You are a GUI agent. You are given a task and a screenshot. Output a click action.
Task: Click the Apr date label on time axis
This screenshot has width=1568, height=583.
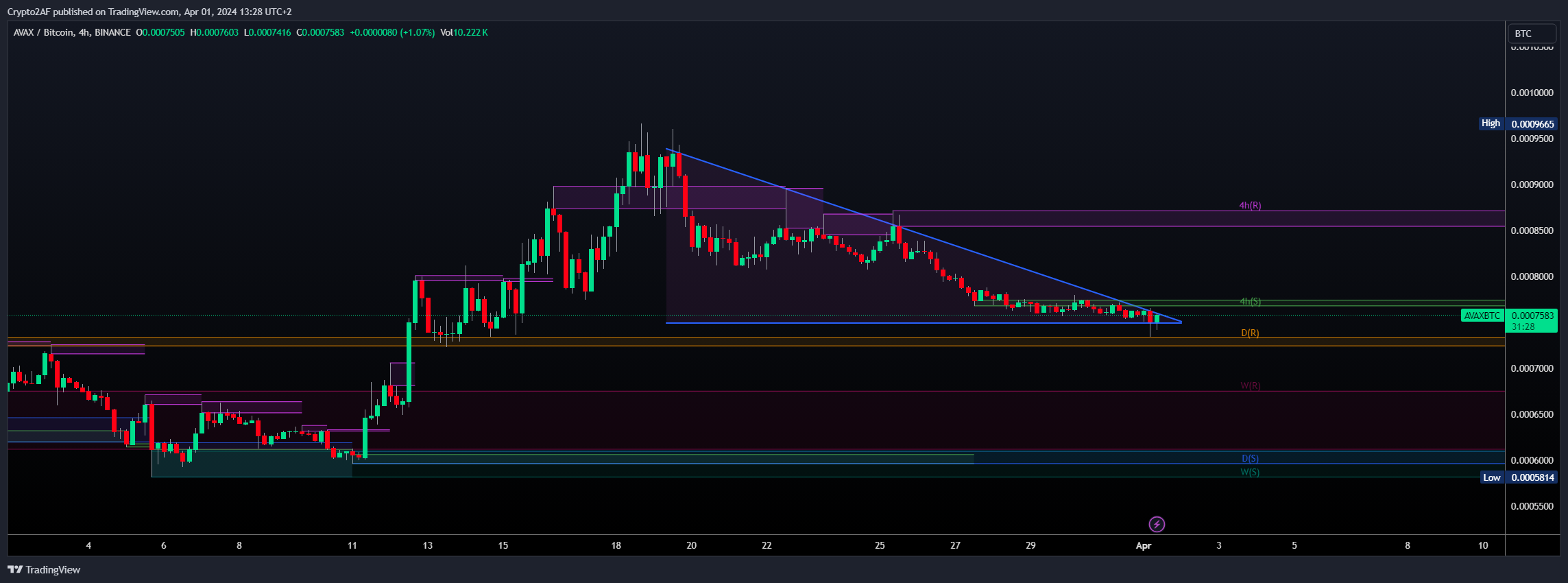[1144, 545]
